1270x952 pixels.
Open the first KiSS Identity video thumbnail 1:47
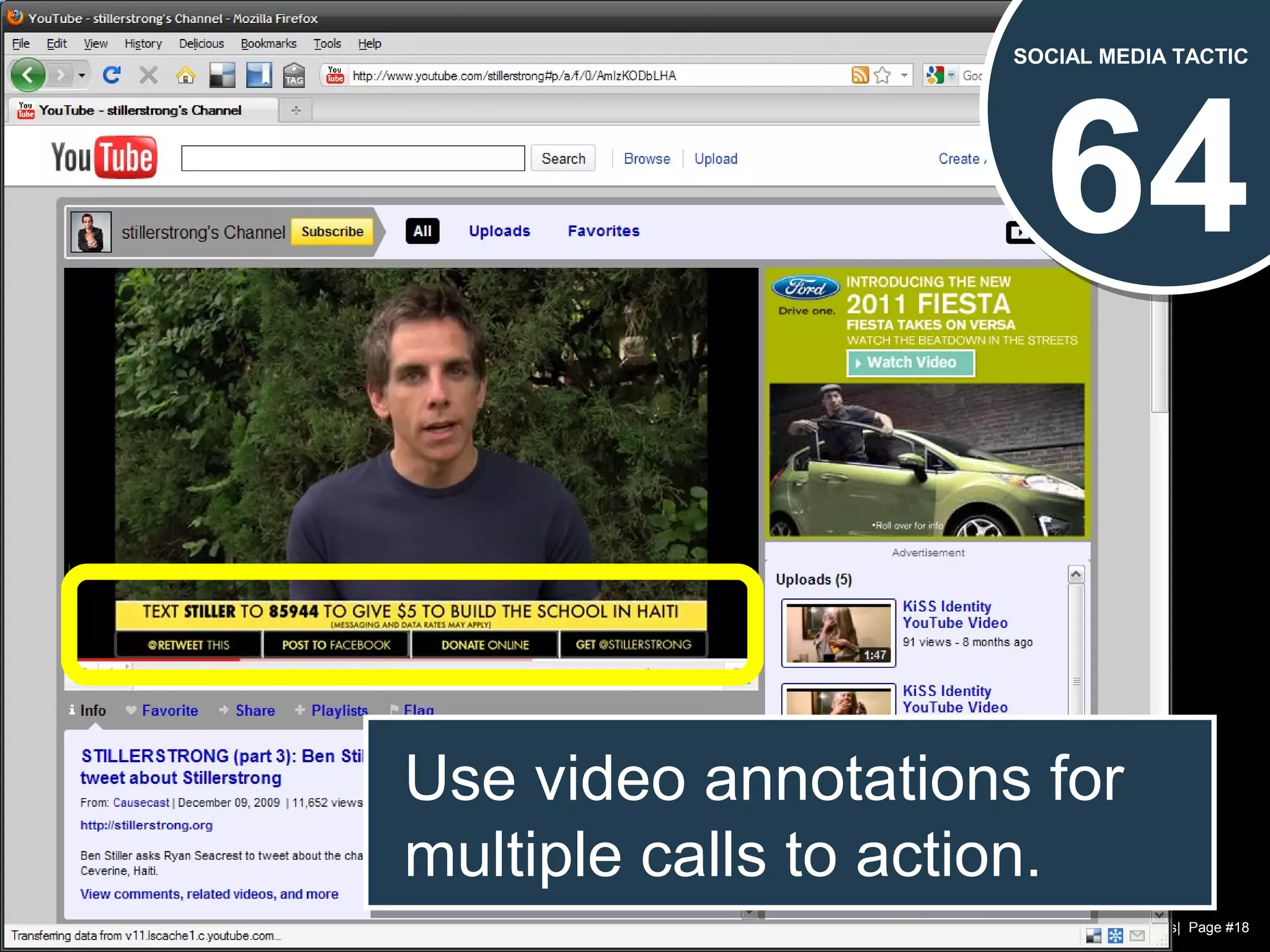click(838, 633)
